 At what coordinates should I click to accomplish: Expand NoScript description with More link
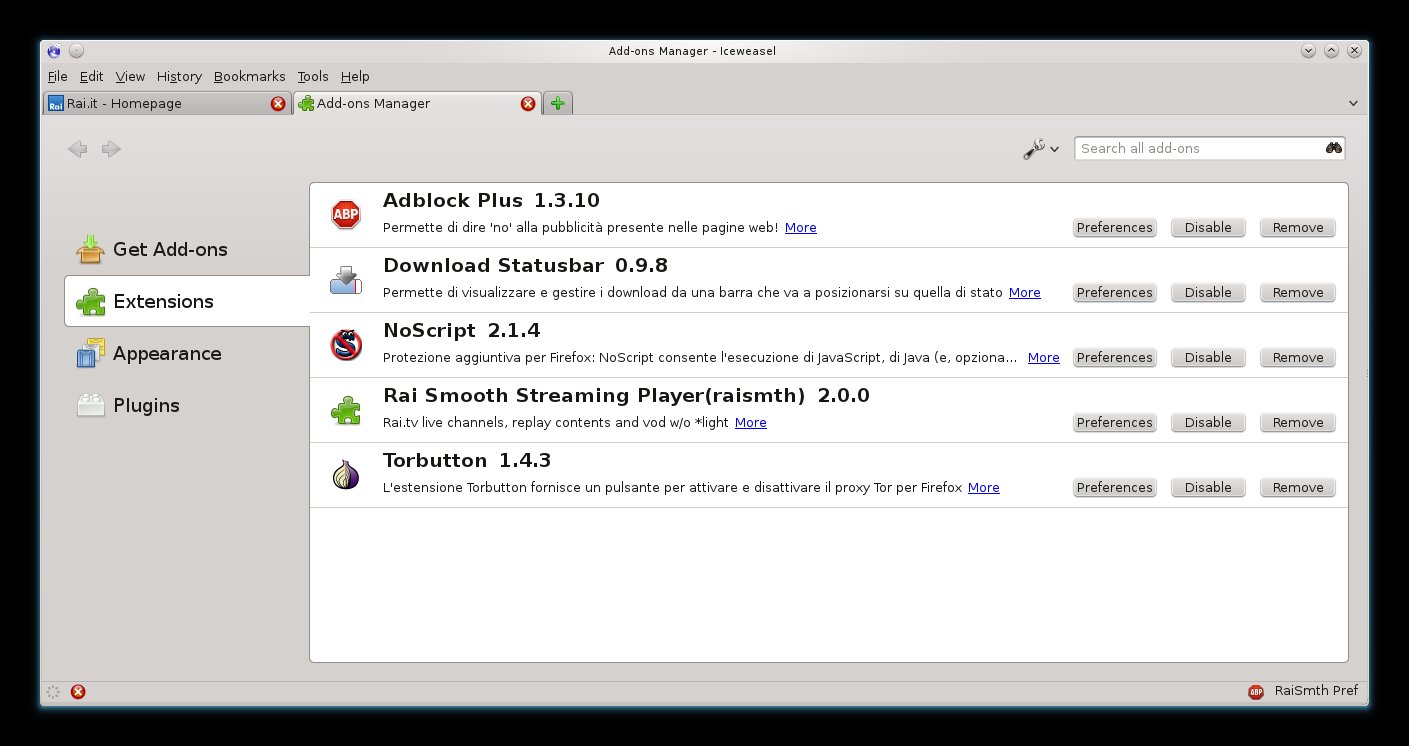pos(1043,358)
